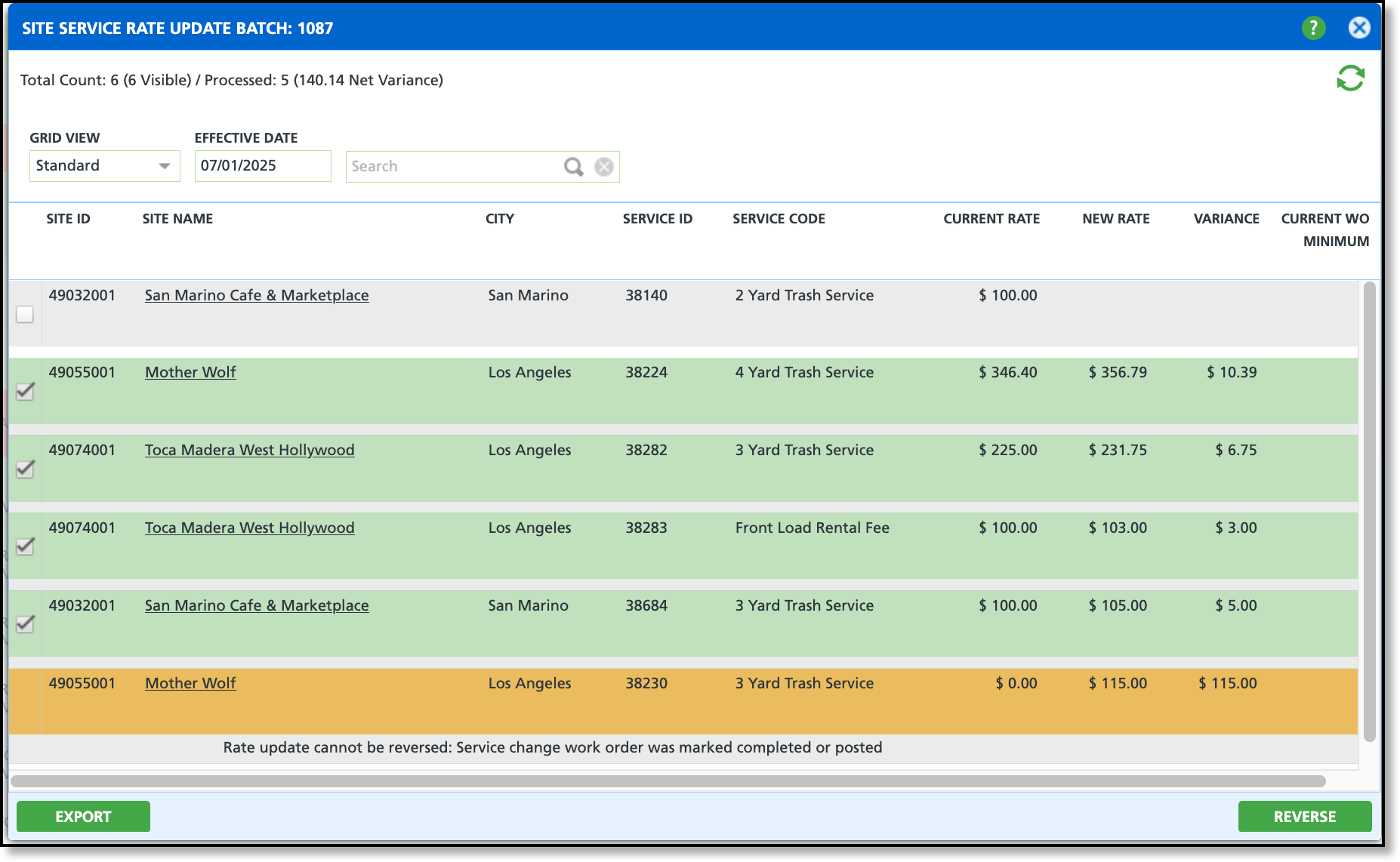Click into the Search text box
The height and width of the screenshot is (862, 1400).
click(x=453, y=167)
